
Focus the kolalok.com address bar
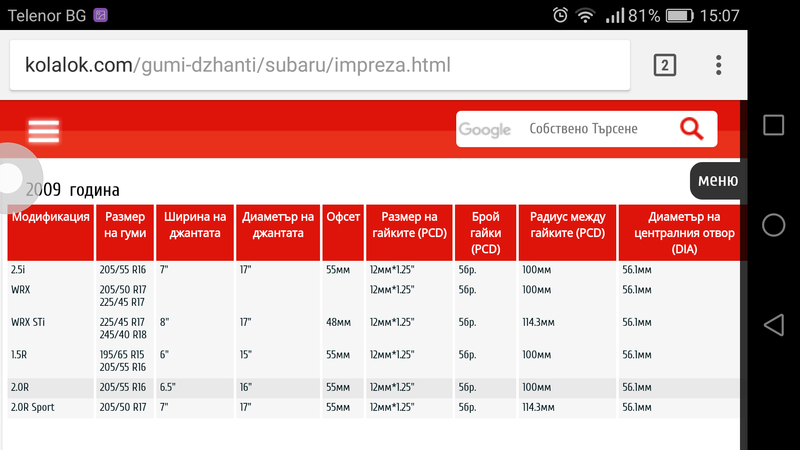(x=320, y=65)
